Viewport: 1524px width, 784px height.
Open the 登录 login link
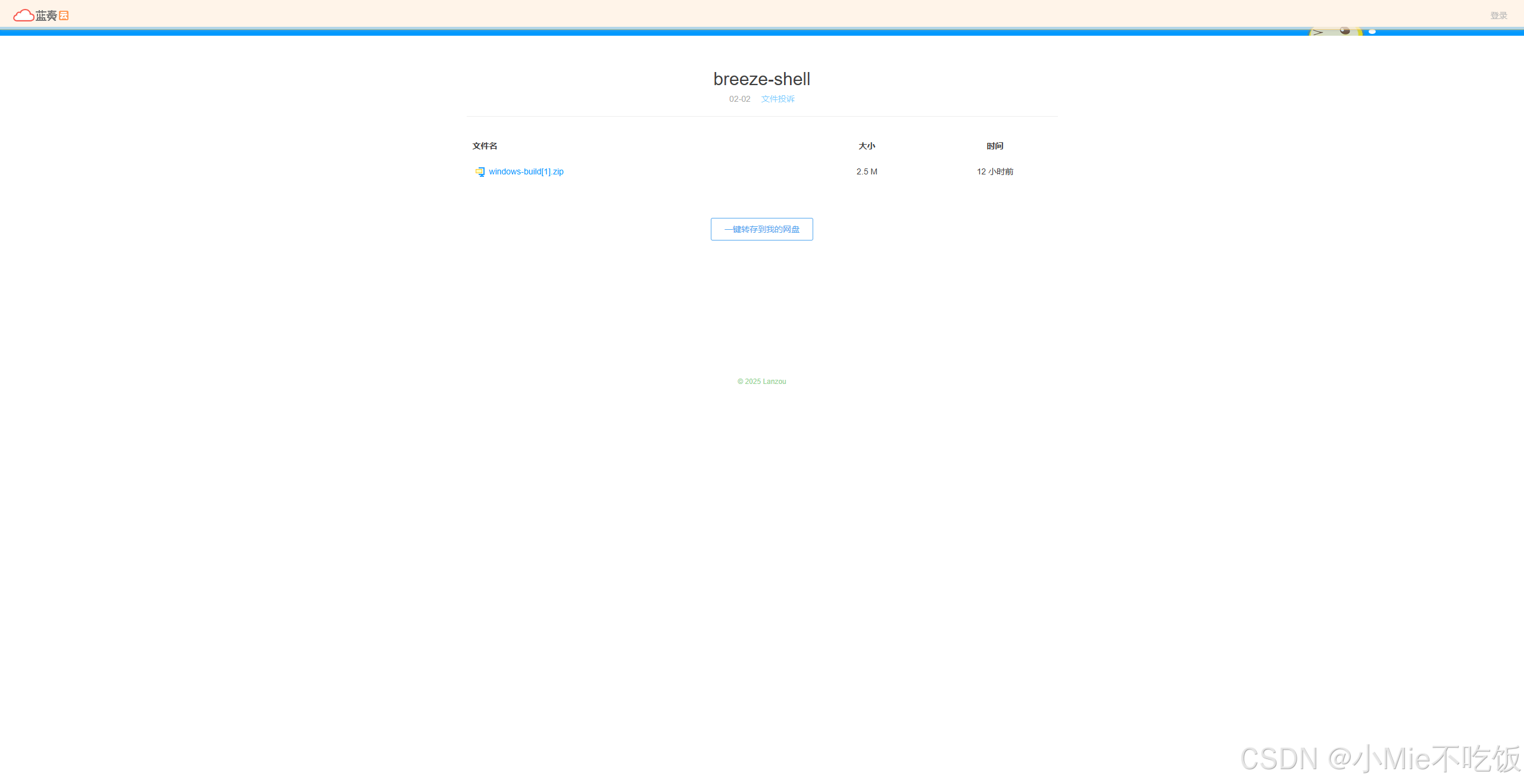(1498, 15)
